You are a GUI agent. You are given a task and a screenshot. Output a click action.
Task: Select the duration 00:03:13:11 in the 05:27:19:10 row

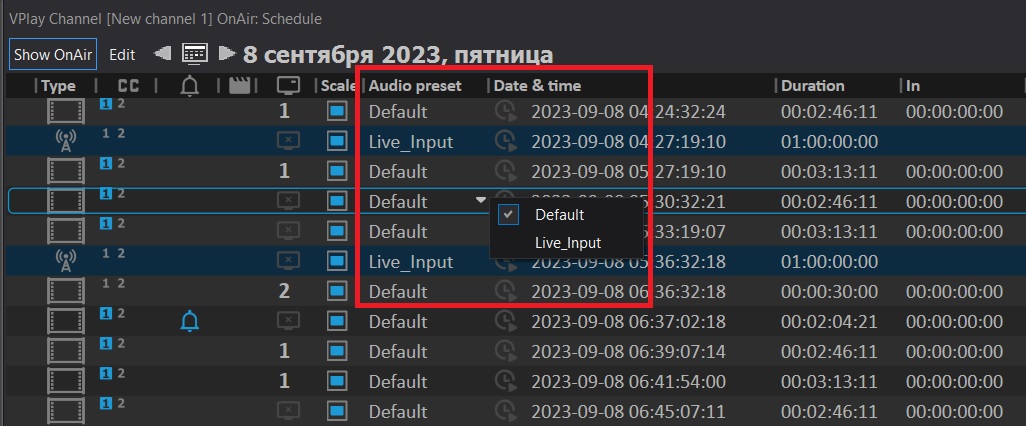pyautogui.click(x=828, y=171)
